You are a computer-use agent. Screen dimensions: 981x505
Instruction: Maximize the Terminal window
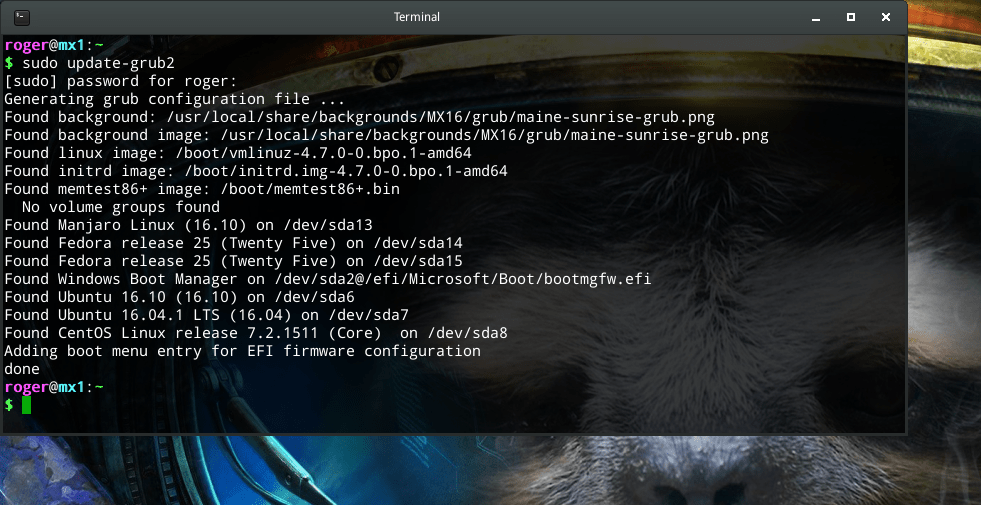coord(851,18)
